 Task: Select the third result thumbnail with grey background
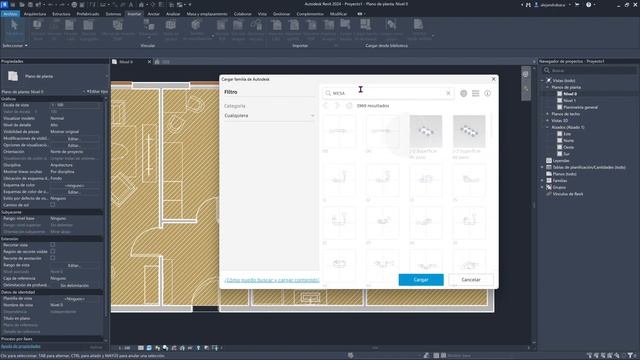click(x=426, y=131)
